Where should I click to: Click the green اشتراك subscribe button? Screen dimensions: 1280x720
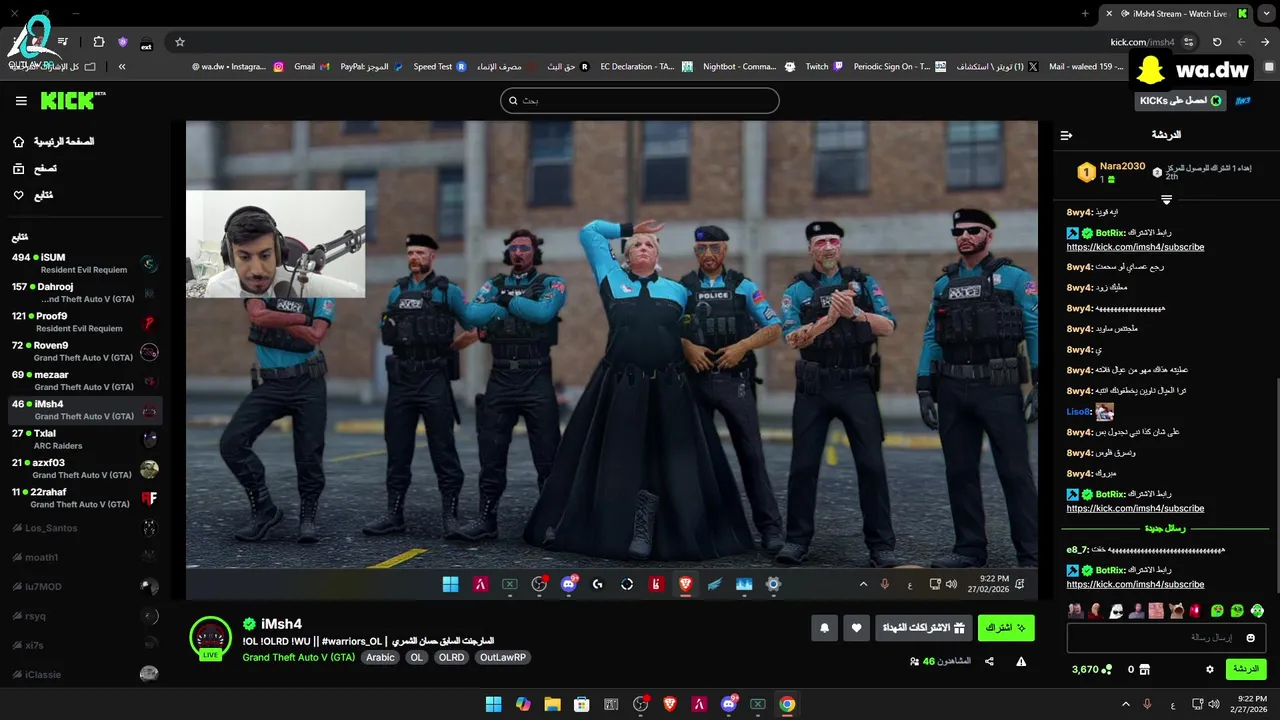pos(1006,628)
